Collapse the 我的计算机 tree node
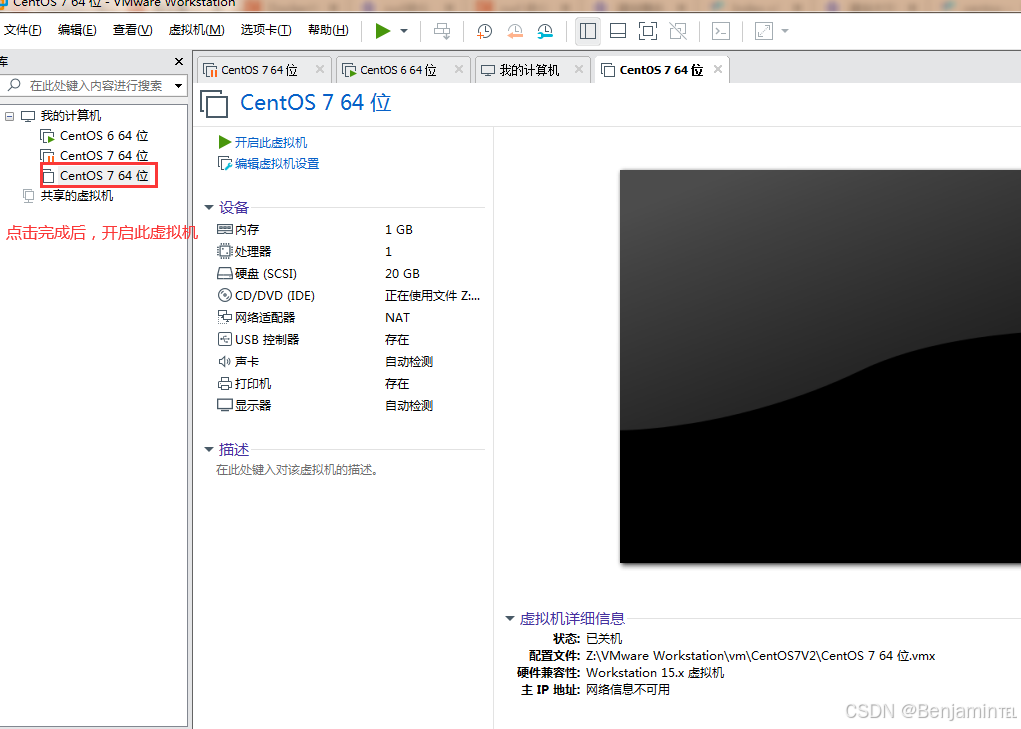 pyautogui.click(x=9, y=117)
